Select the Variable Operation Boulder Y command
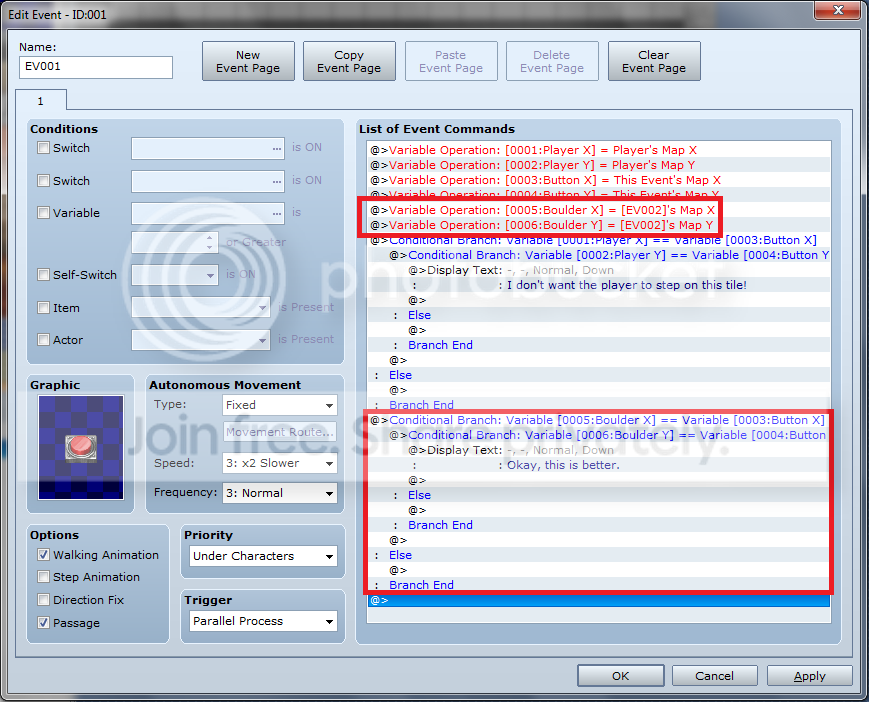This screenshot has width=869, height=702. pyautogui.click(x=599, y=225)
